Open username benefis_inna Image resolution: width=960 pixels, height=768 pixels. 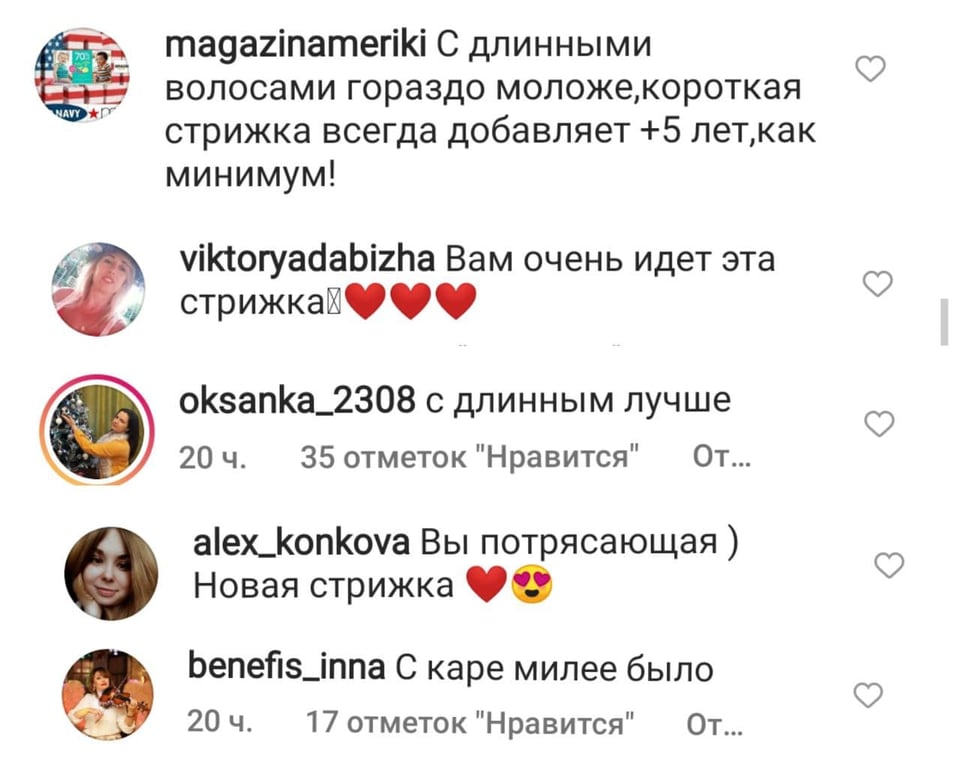pos(287,667)
